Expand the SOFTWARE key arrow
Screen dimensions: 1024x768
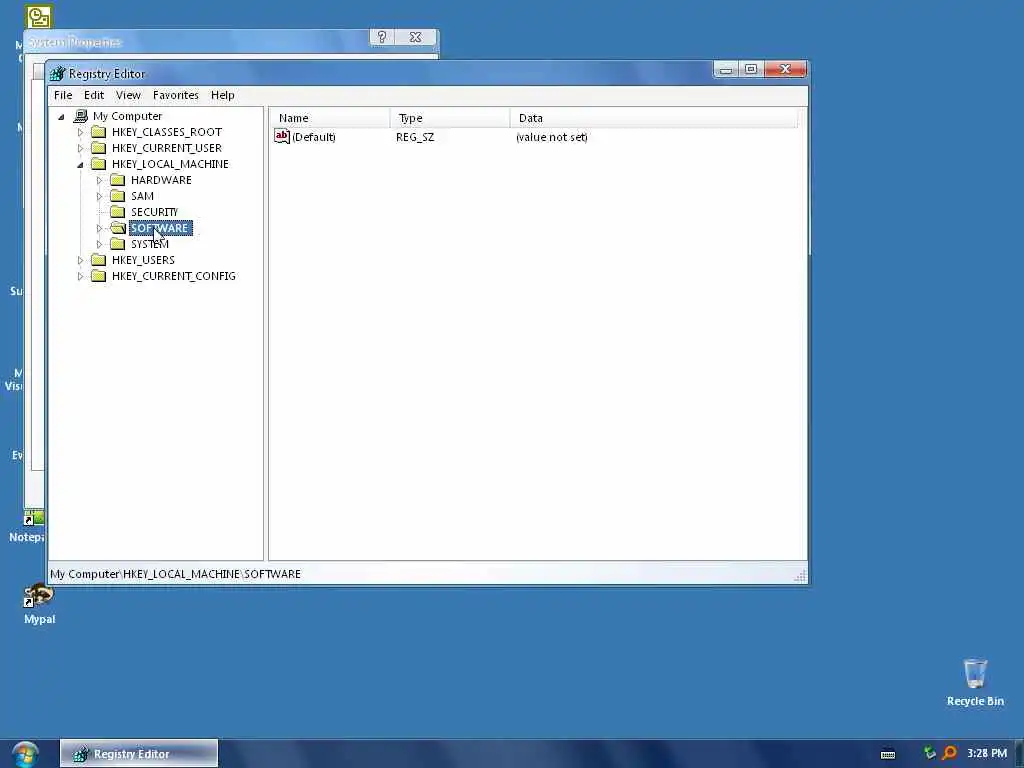99,229
